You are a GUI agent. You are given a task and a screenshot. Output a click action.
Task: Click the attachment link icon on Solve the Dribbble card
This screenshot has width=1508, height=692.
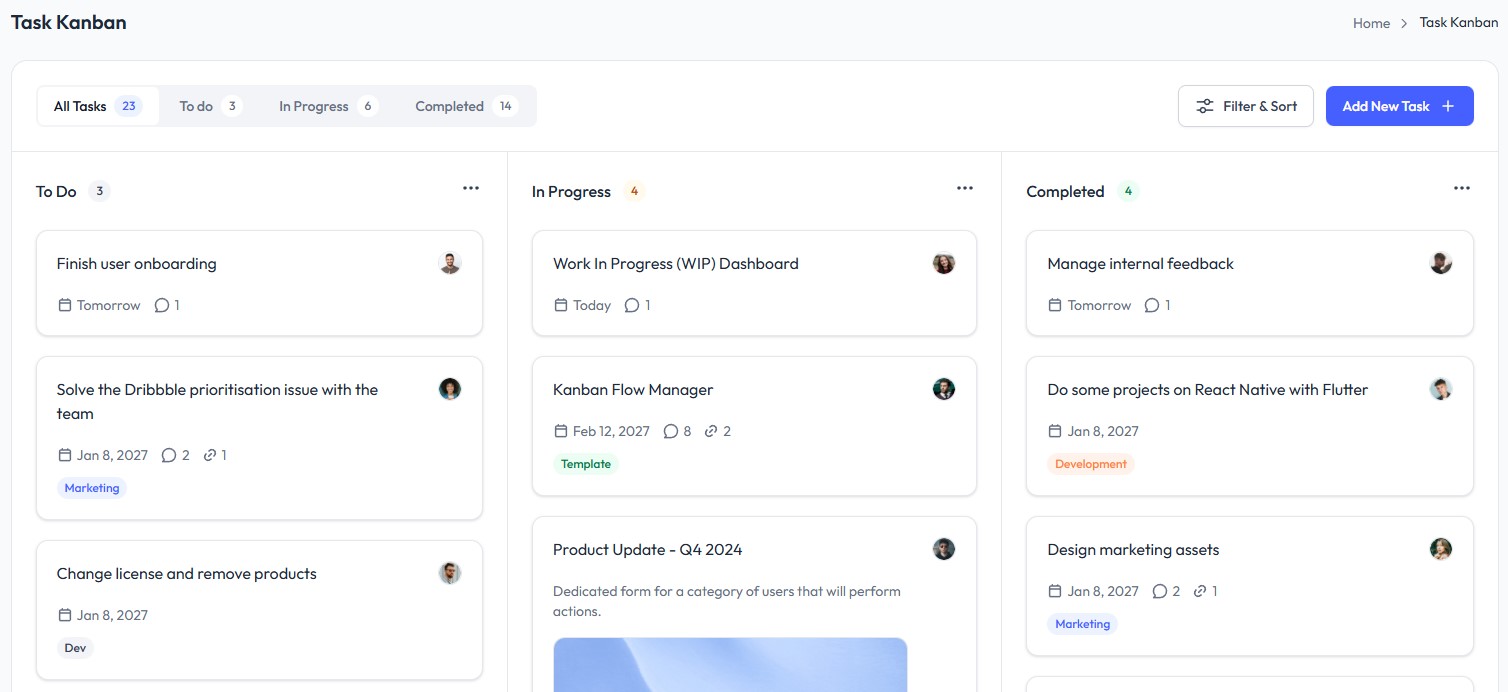212,455
